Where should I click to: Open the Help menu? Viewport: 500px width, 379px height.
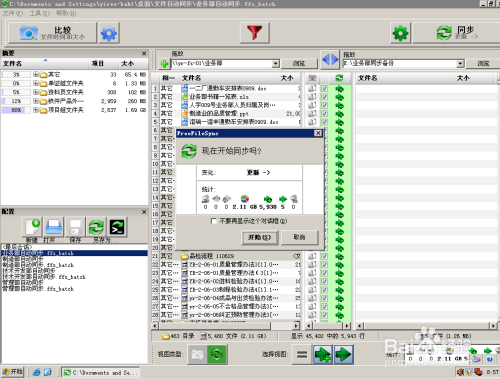point(66,13)
